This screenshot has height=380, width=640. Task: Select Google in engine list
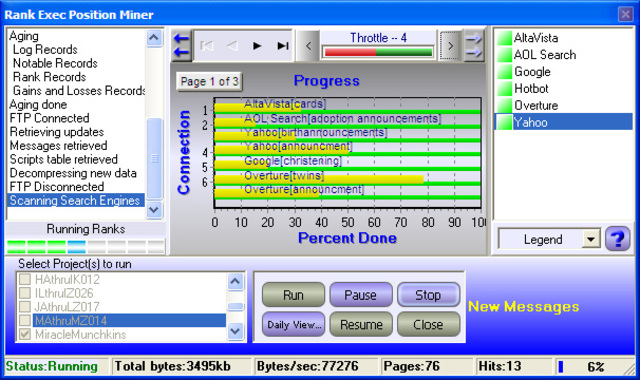(532, 72)
